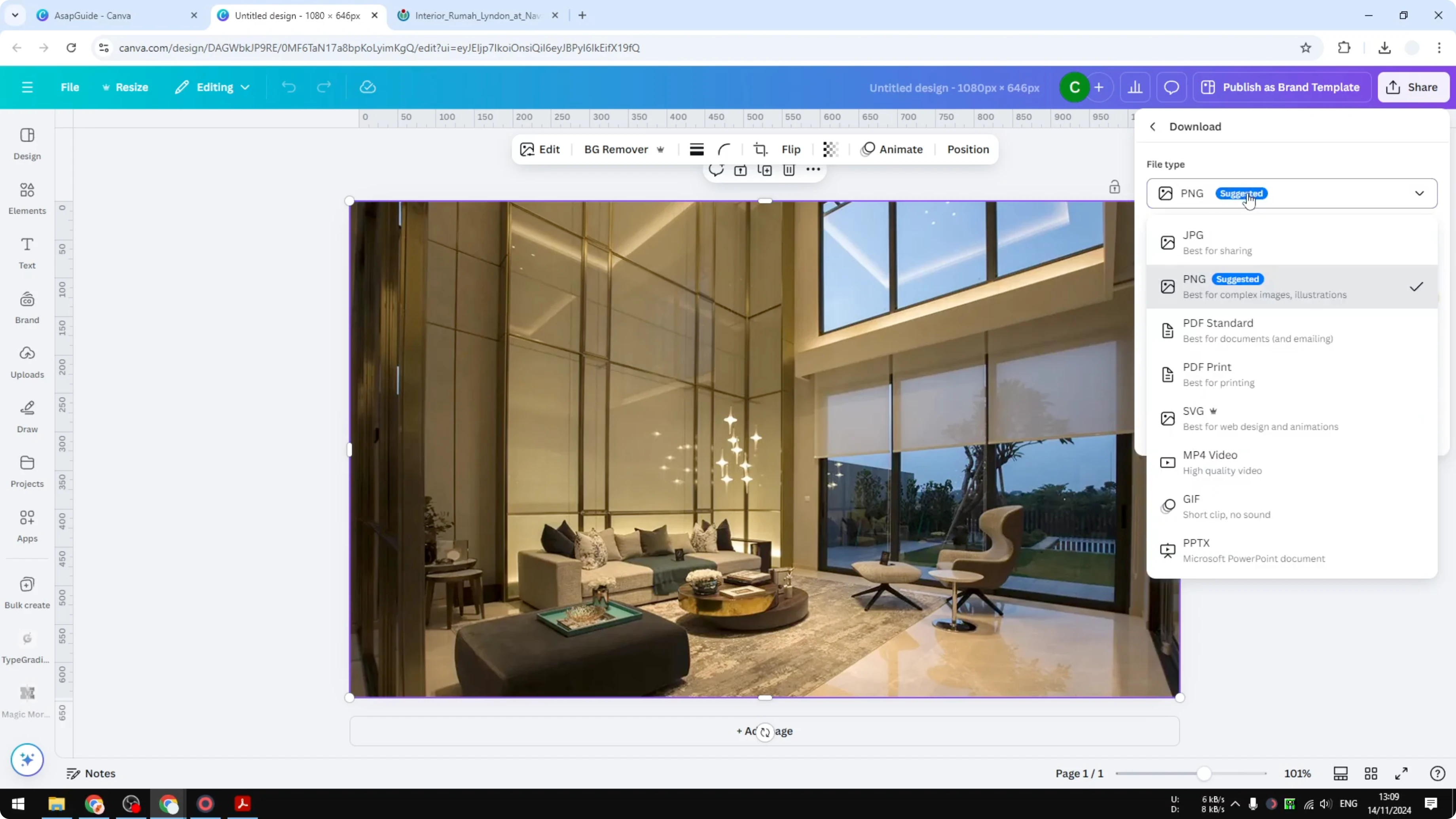This screenshot has height=819, width=1456.
Task: Open the Elements panel
Action: coord(27,198)
